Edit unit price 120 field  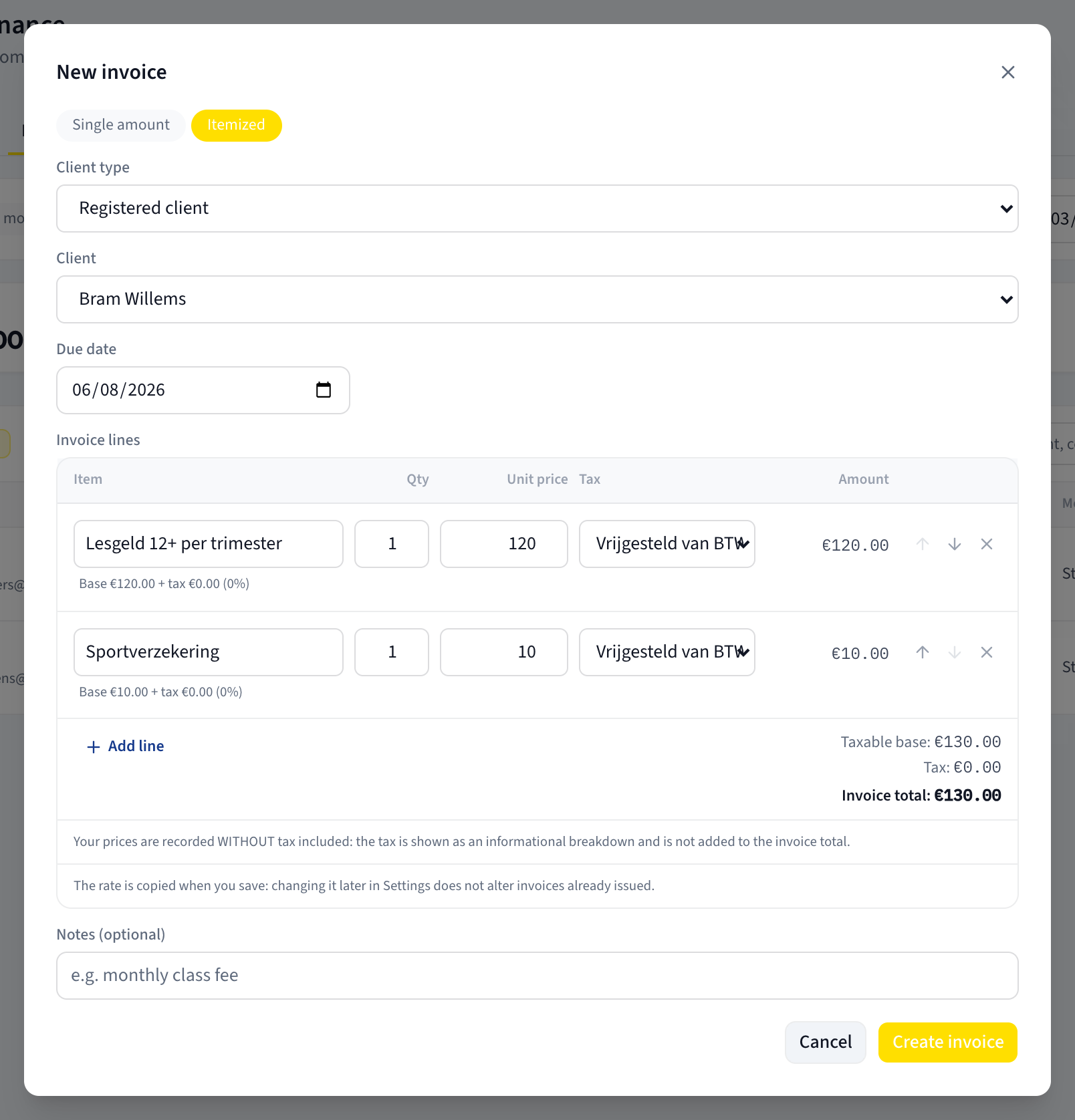(x=504, y=544)
